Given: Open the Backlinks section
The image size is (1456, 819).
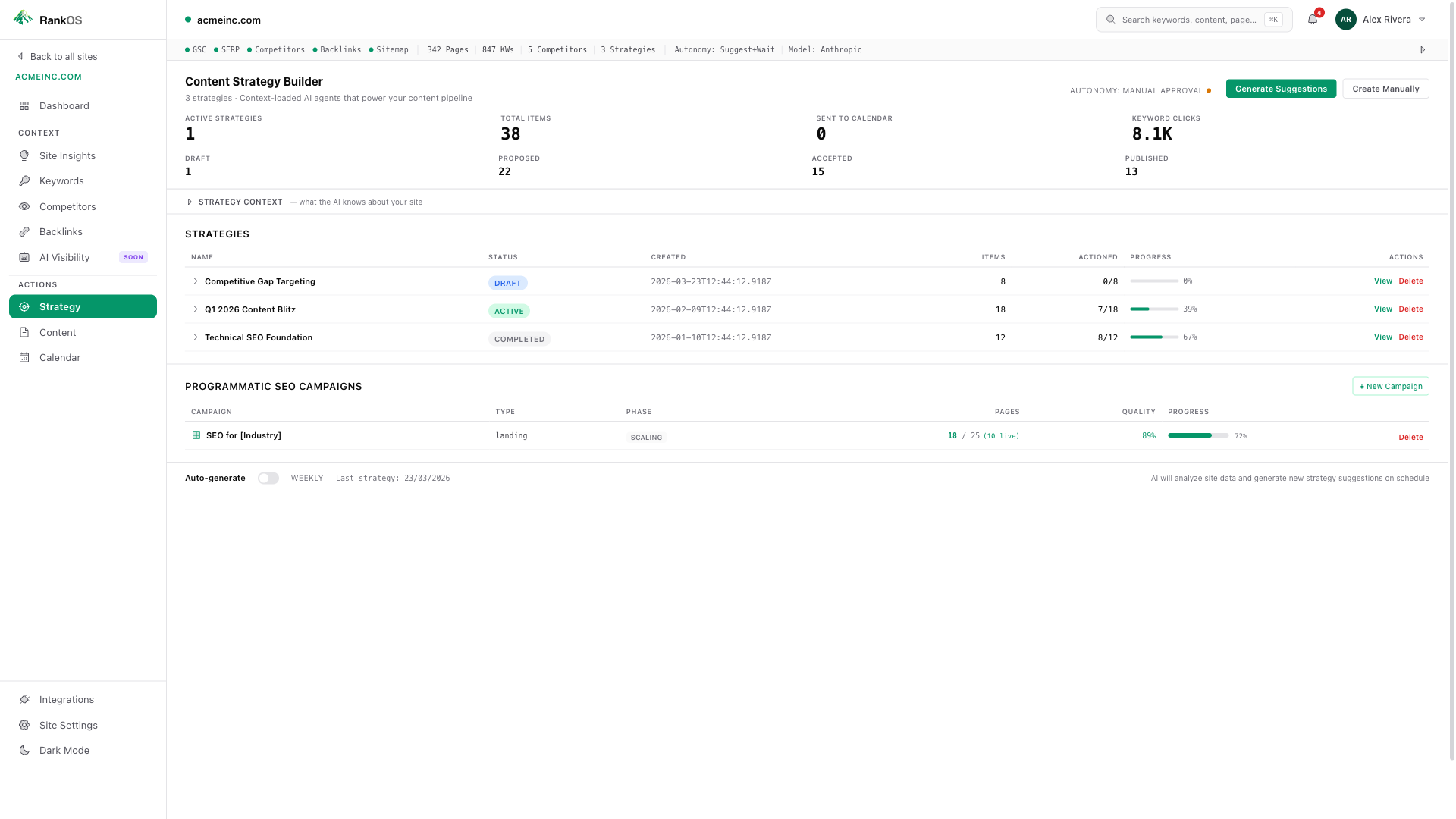Looking at the screenshot, I should click(61, 231).
